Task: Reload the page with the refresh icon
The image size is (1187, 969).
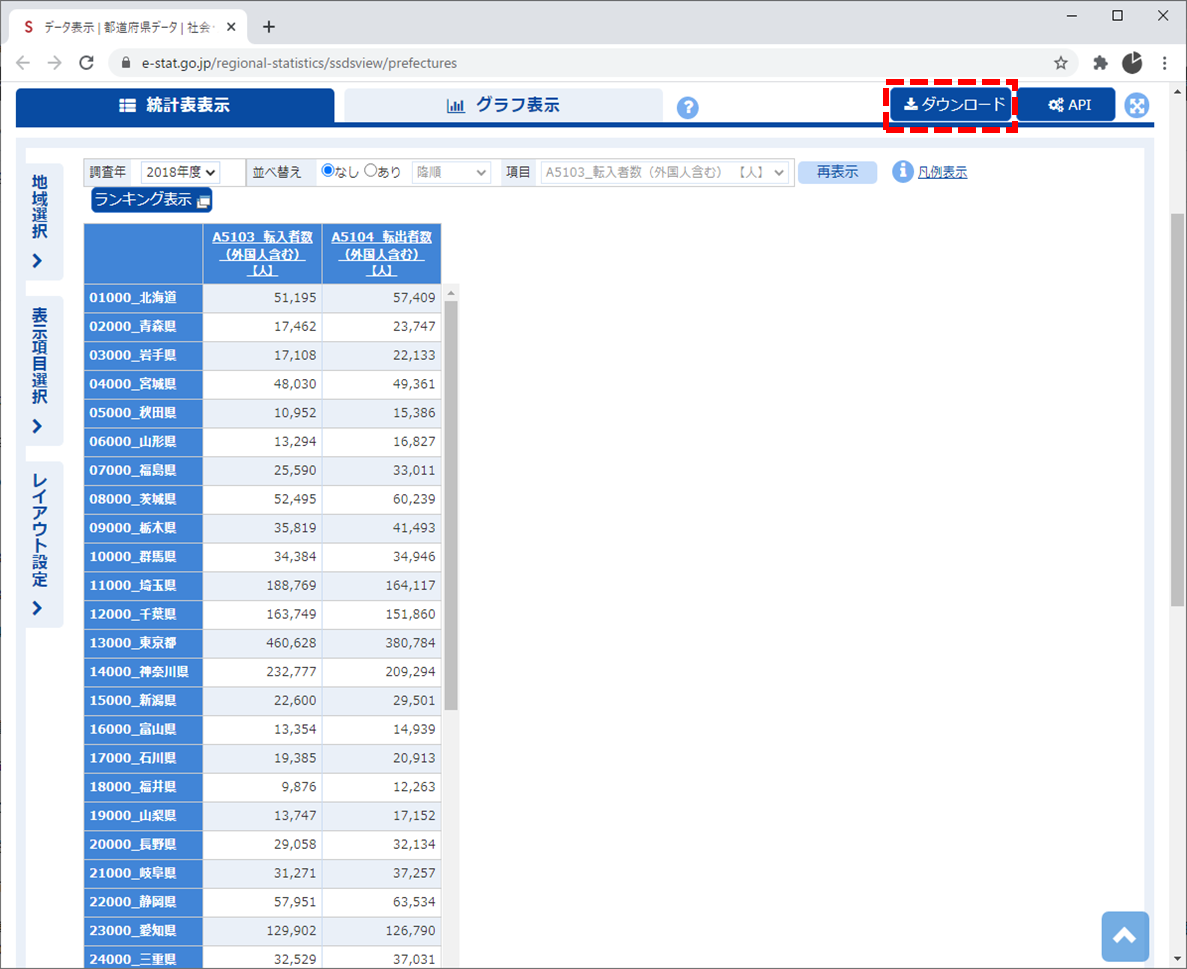Action: (x=86, y=63)
